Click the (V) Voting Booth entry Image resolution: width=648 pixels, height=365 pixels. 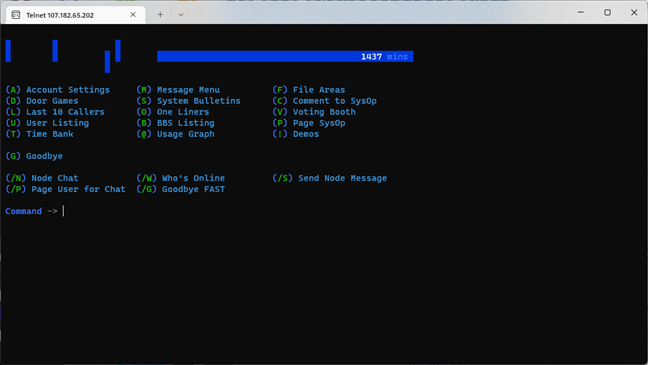[314, 112]
